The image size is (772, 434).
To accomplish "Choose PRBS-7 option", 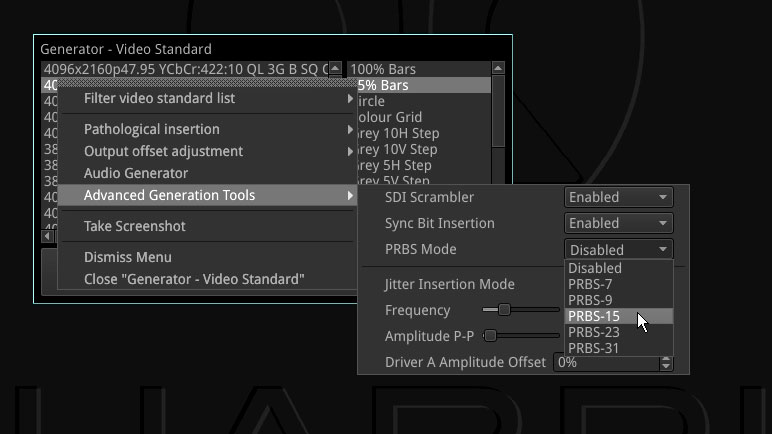I will [618, 284].
